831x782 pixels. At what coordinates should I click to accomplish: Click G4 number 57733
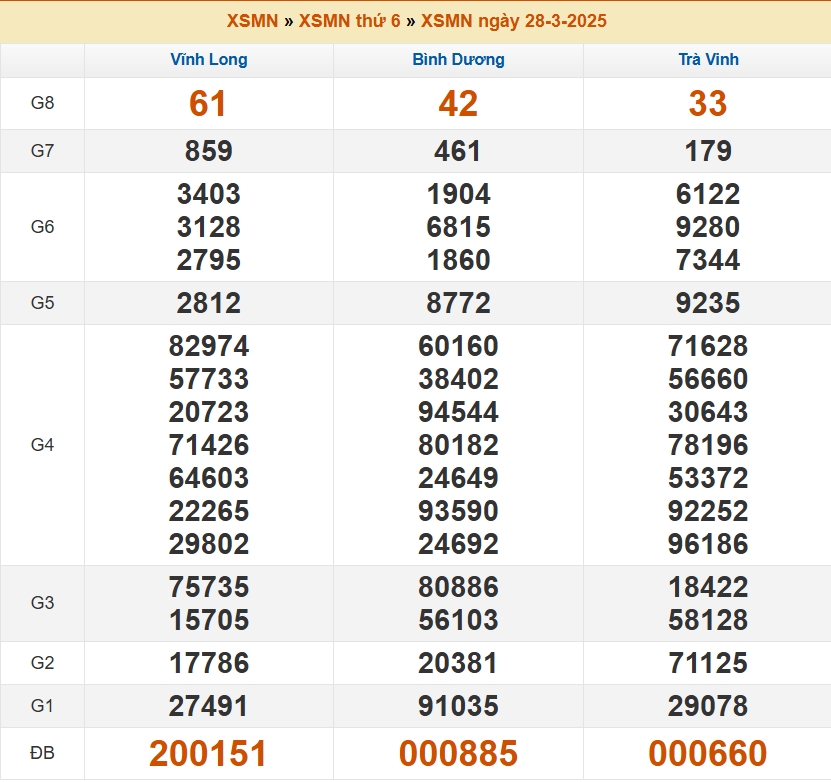click(x=209, y=379)
